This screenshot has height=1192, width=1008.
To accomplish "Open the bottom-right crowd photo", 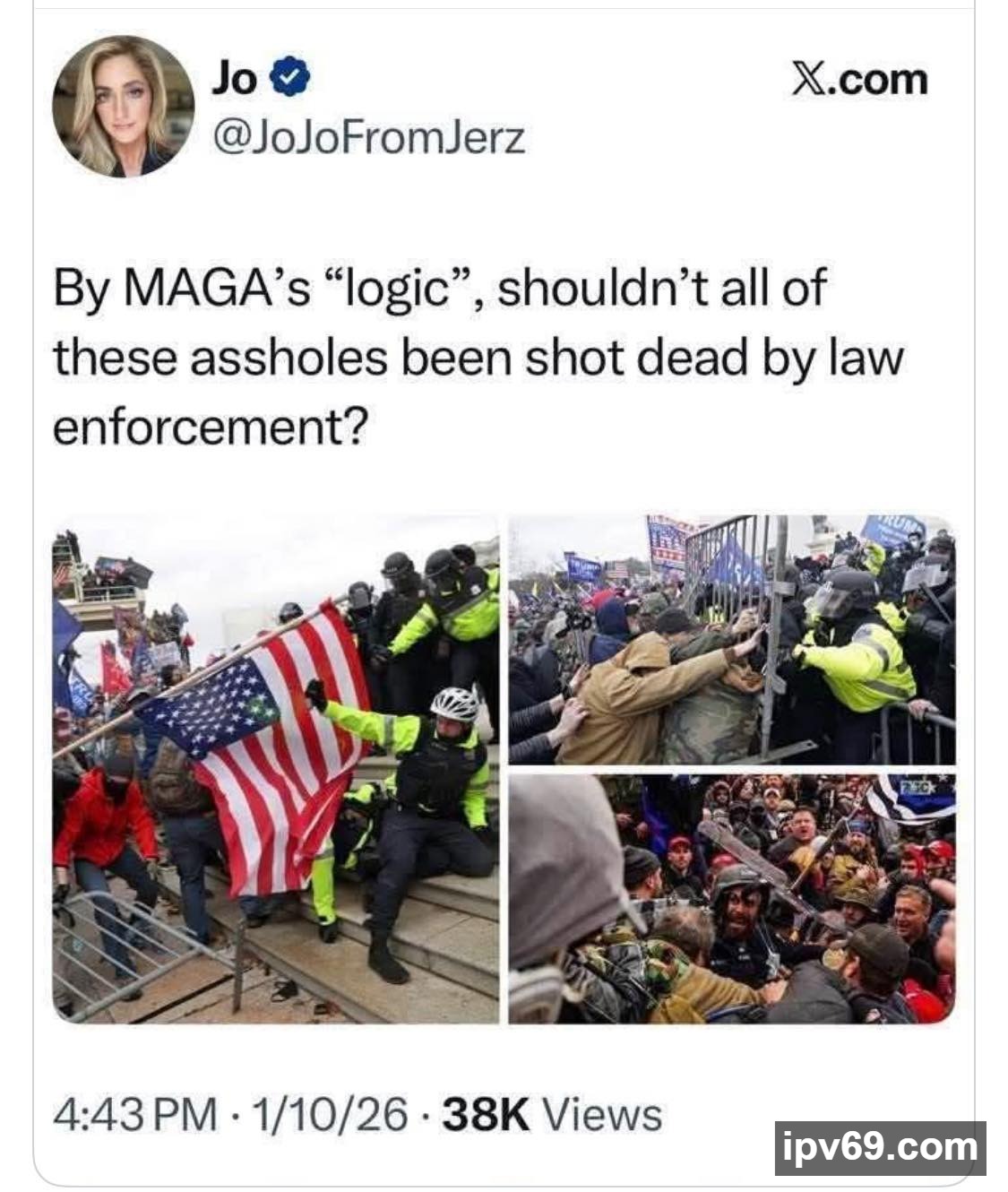I will (x=731, y=899).
